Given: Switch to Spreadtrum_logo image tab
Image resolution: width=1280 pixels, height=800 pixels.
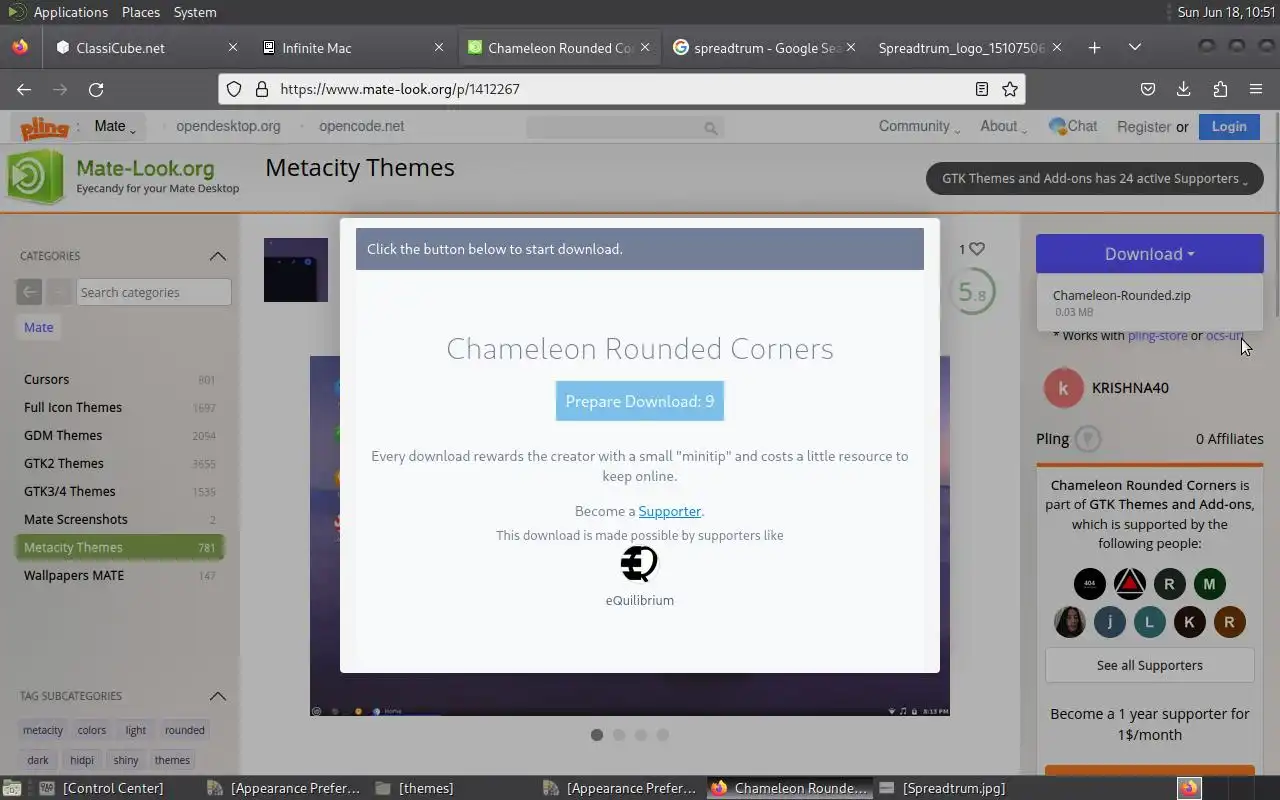Looking at the screenshot, I should tap(970, 47).
